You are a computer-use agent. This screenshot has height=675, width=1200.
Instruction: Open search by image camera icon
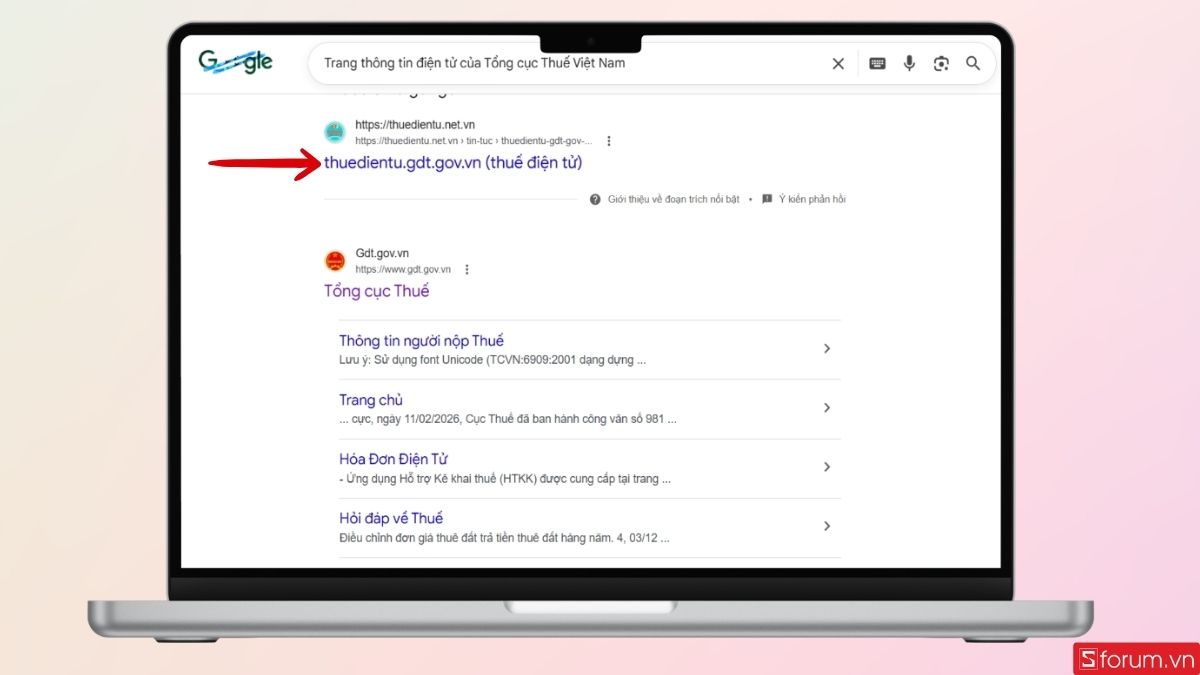(x=941, y=63)
